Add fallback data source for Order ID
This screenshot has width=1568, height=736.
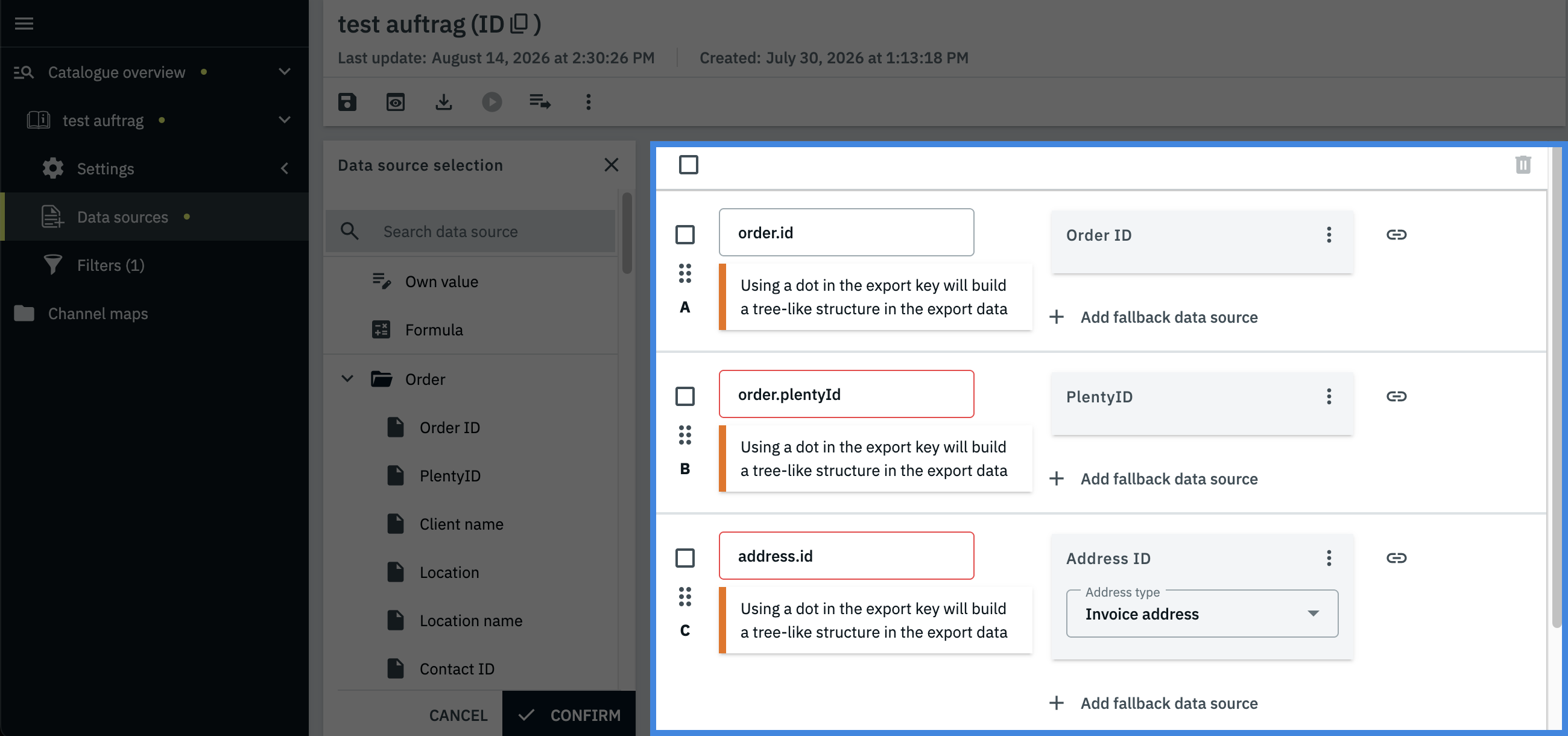1154,317
